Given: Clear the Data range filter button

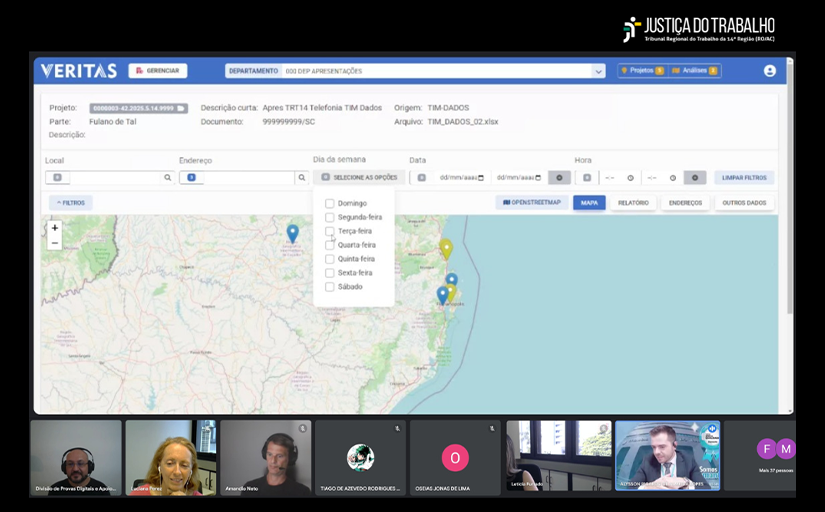Looking at the screenshot, I should click(559, 178).
